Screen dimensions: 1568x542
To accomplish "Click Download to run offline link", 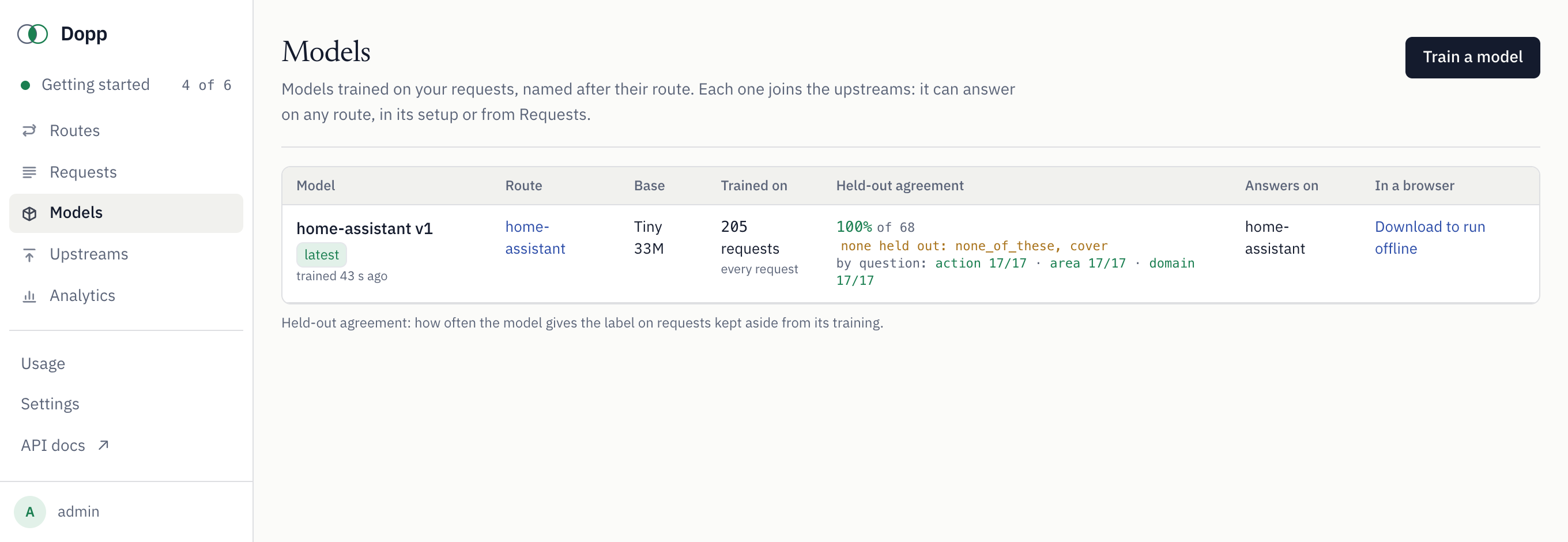I will point(1429,238).
